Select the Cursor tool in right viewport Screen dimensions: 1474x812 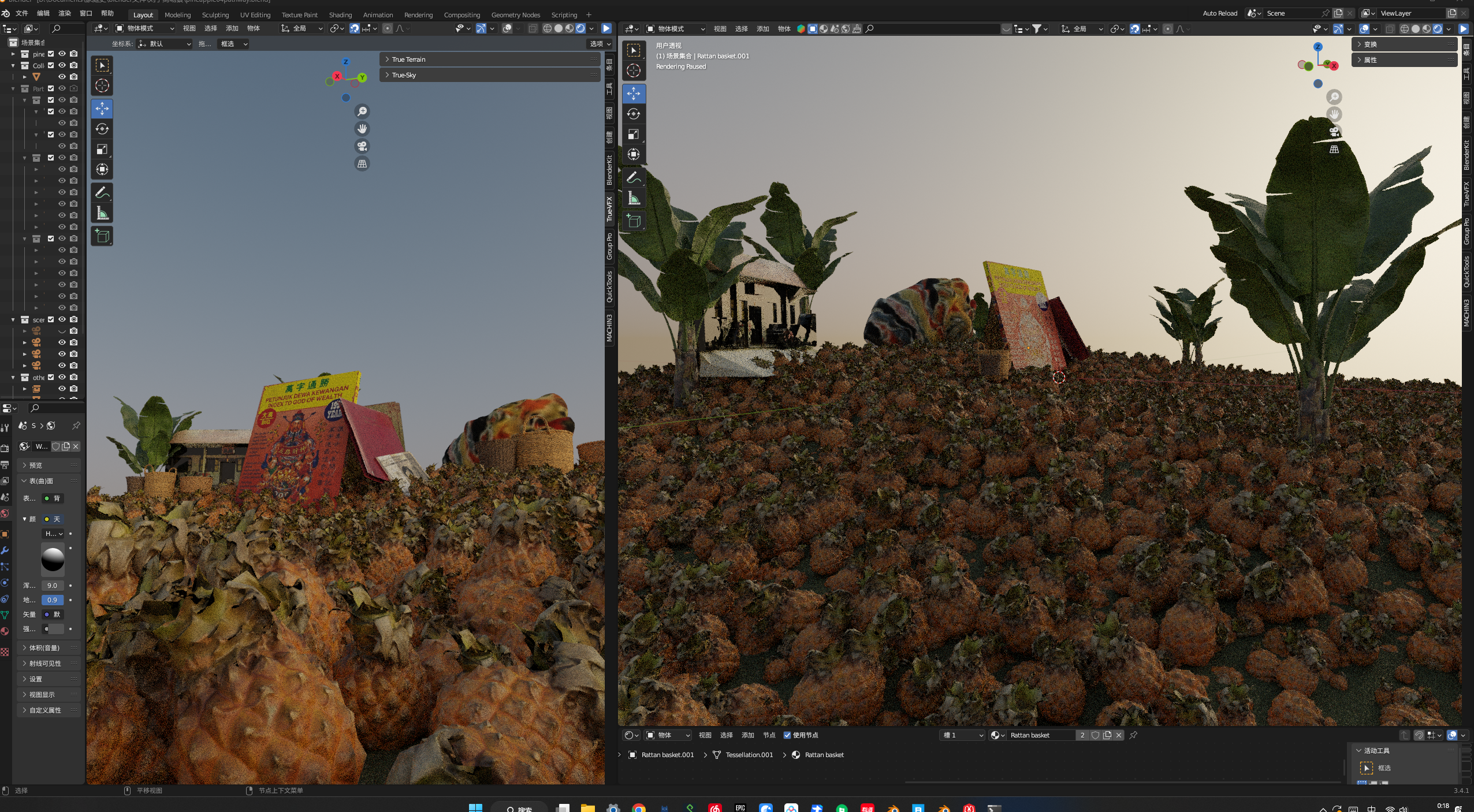click(634, 70)
